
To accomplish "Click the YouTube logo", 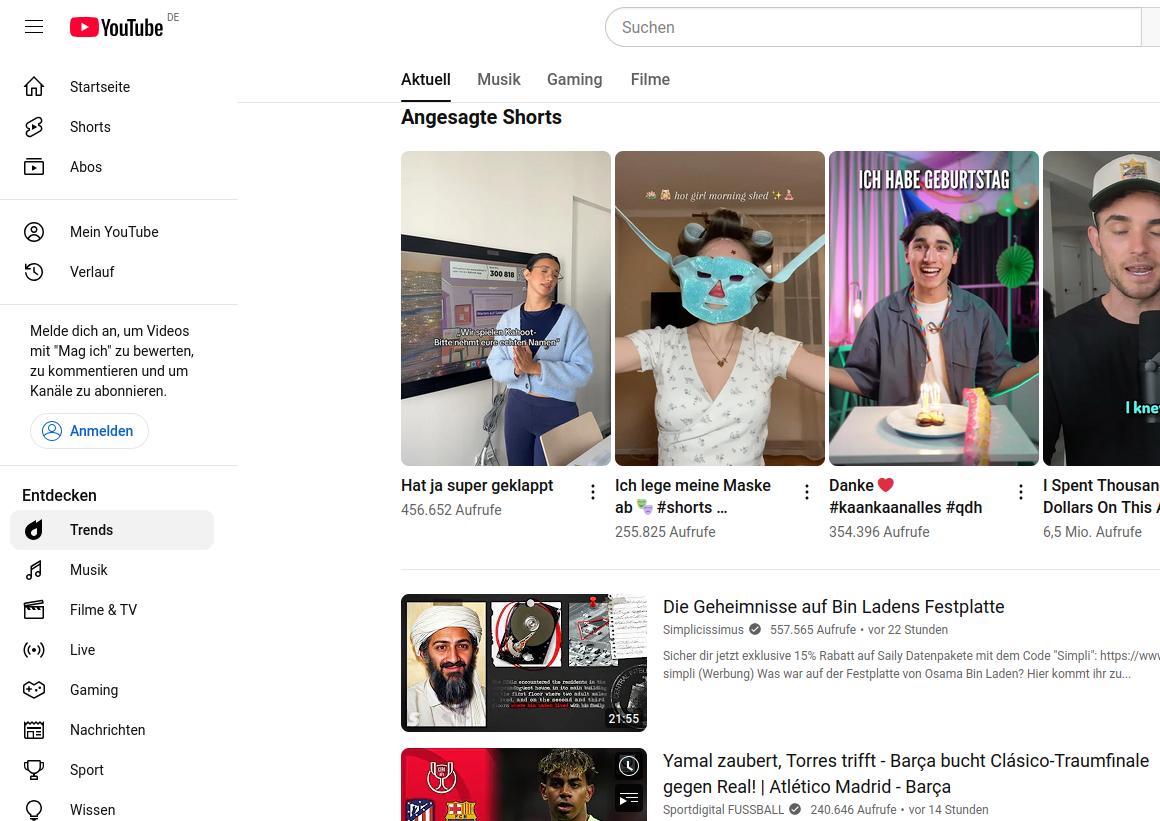I will [x=117, y=27].
